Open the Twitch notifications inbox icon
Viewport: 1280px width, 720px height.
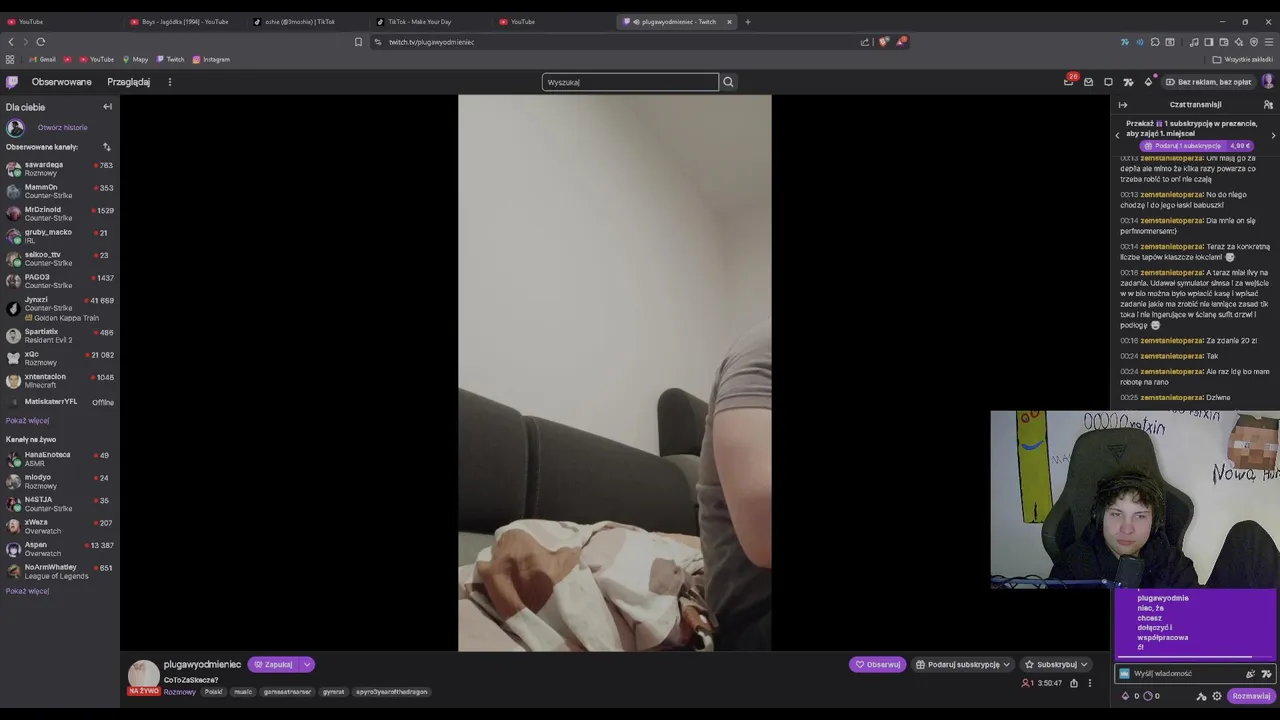pyautogui.click(x=1088, y=82)
